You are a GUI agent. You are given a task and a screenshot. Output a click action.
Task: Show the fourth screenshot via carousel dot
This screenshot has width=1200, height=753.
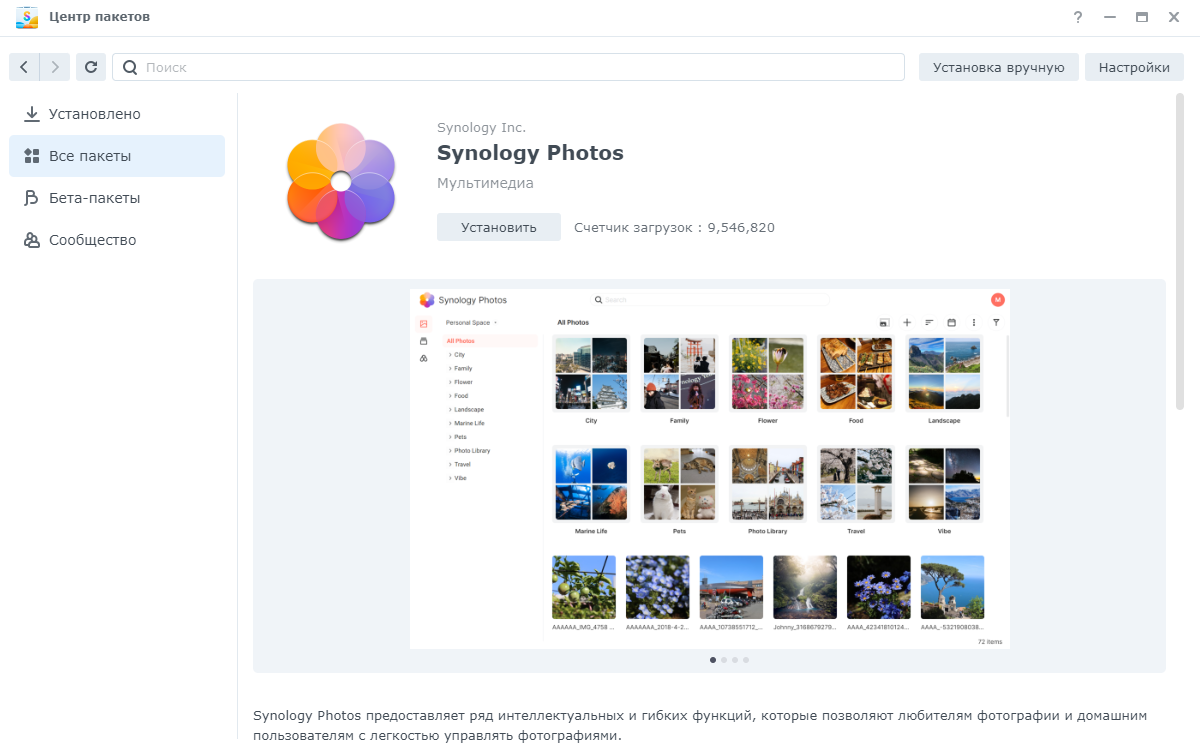[x=746, y=660]
